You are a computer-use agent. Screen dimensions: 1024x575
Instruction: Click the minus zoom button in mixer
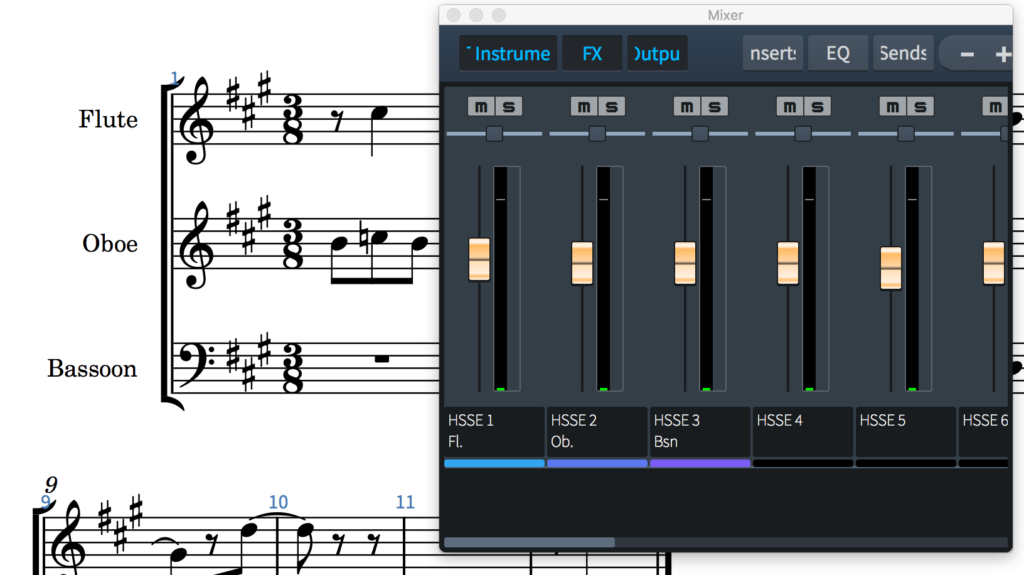coord(967,54)
